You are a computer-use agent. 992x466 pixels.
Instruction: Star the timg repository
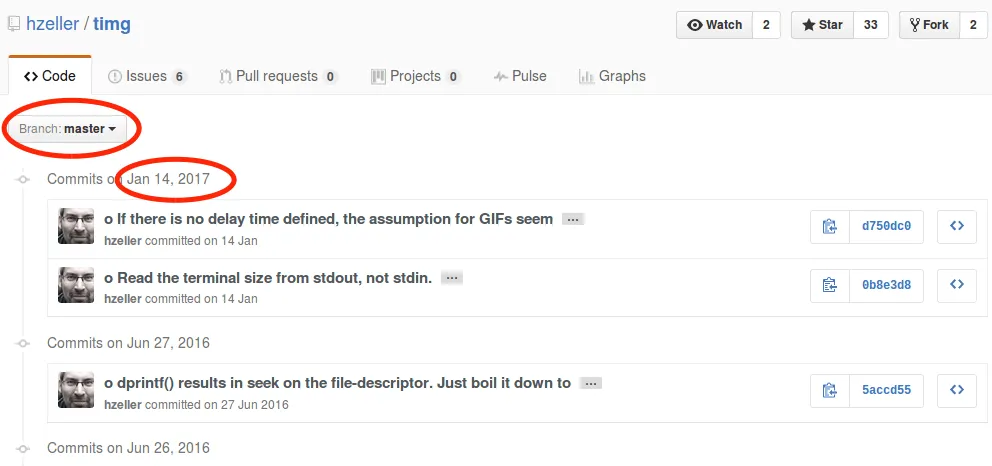(x=822, y=25)
